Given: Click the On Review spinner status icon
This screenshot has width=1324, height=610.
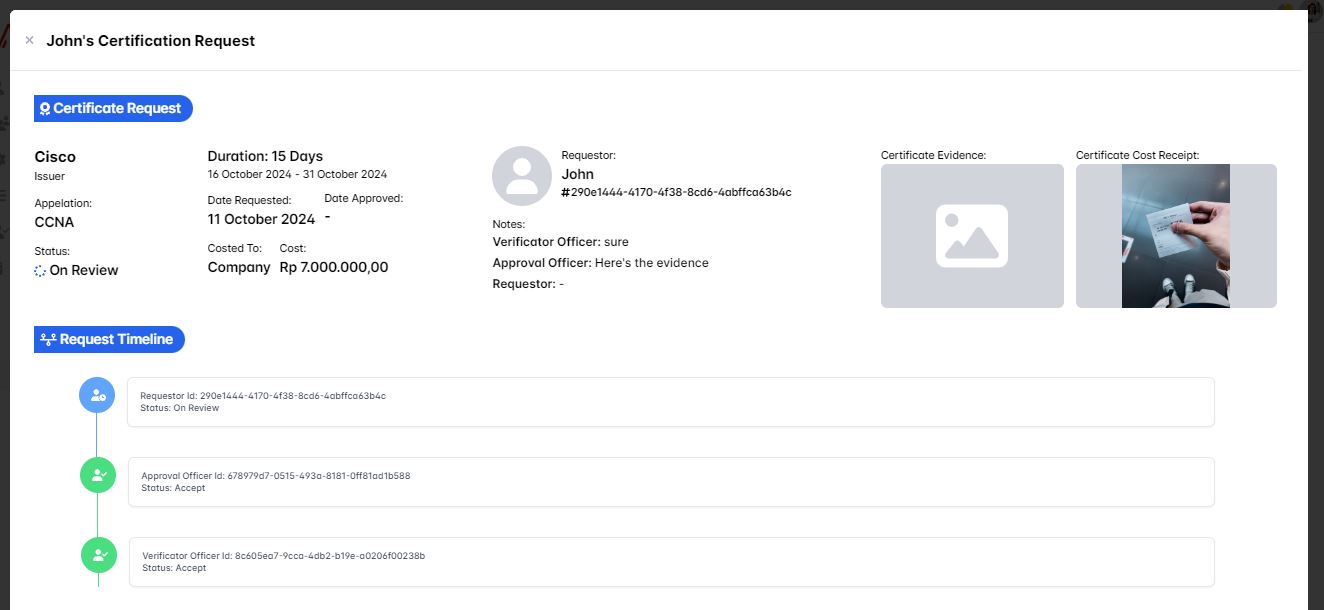Looking at the screenshot, I should (40, 271).
